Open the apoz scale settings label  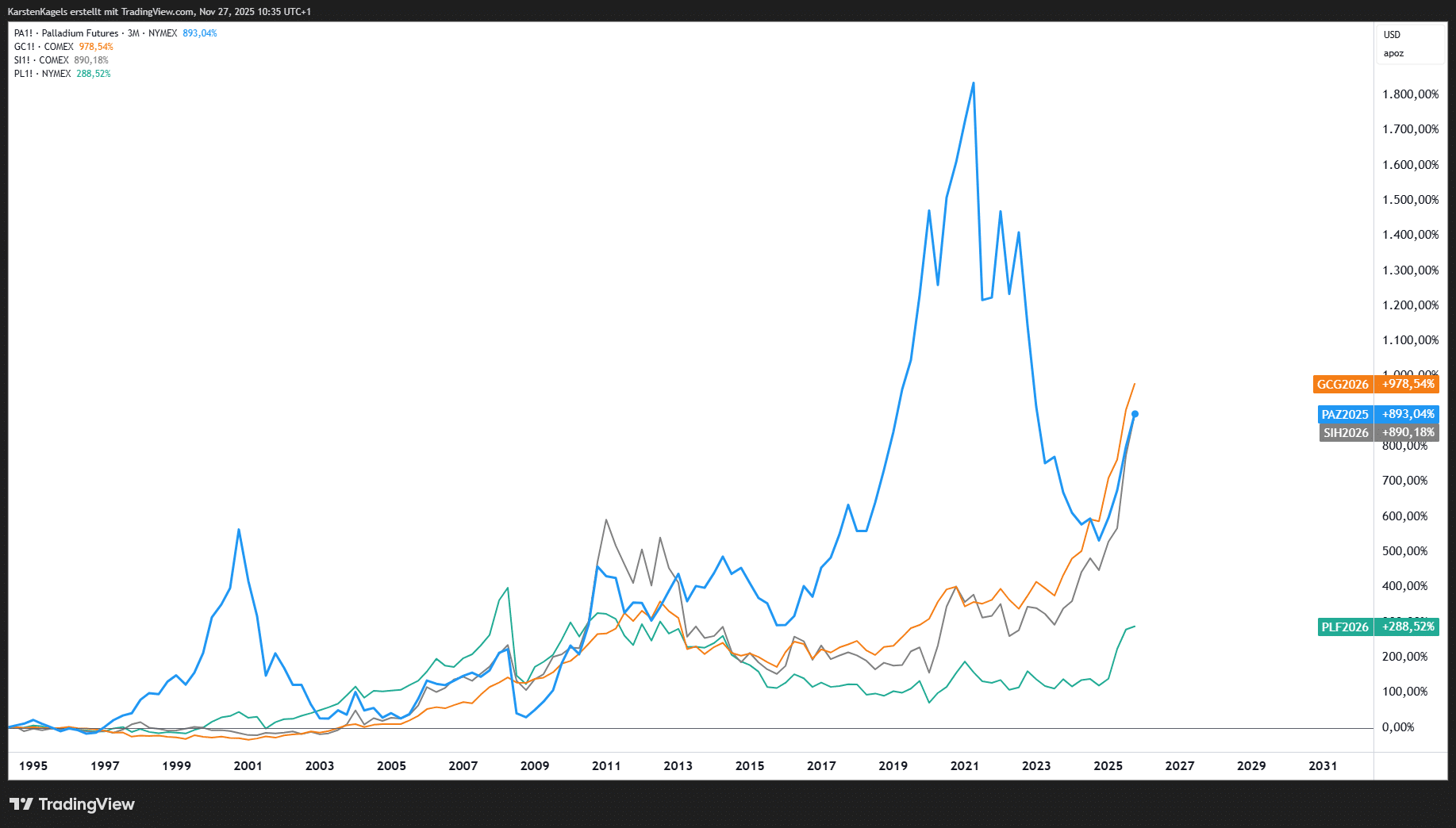[x=1393, y=54]
